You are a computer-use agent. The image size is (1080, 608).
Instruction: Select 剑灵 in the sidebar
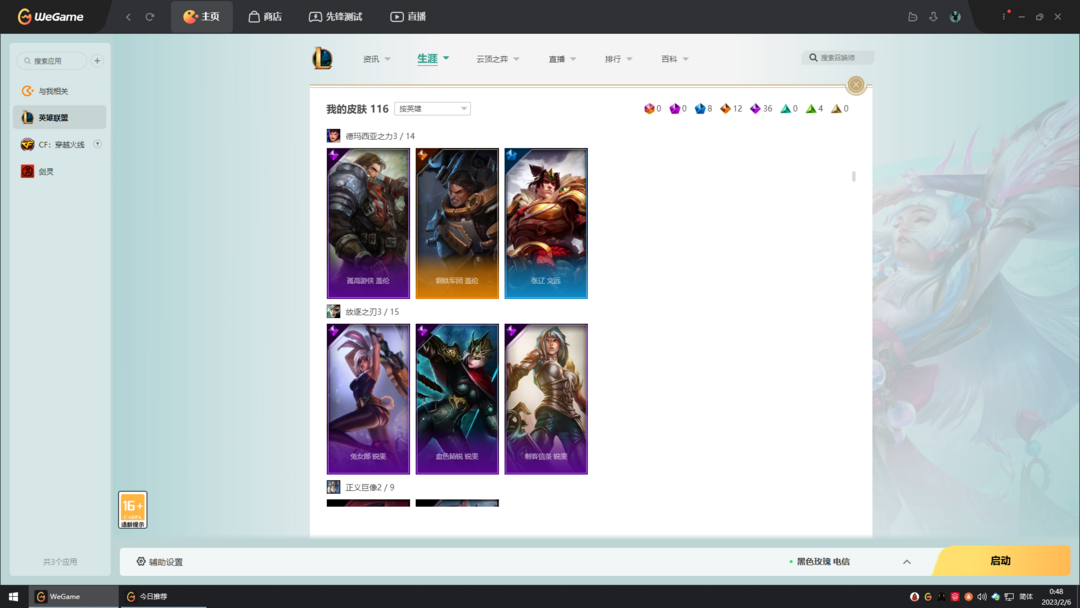pos(60,171)
